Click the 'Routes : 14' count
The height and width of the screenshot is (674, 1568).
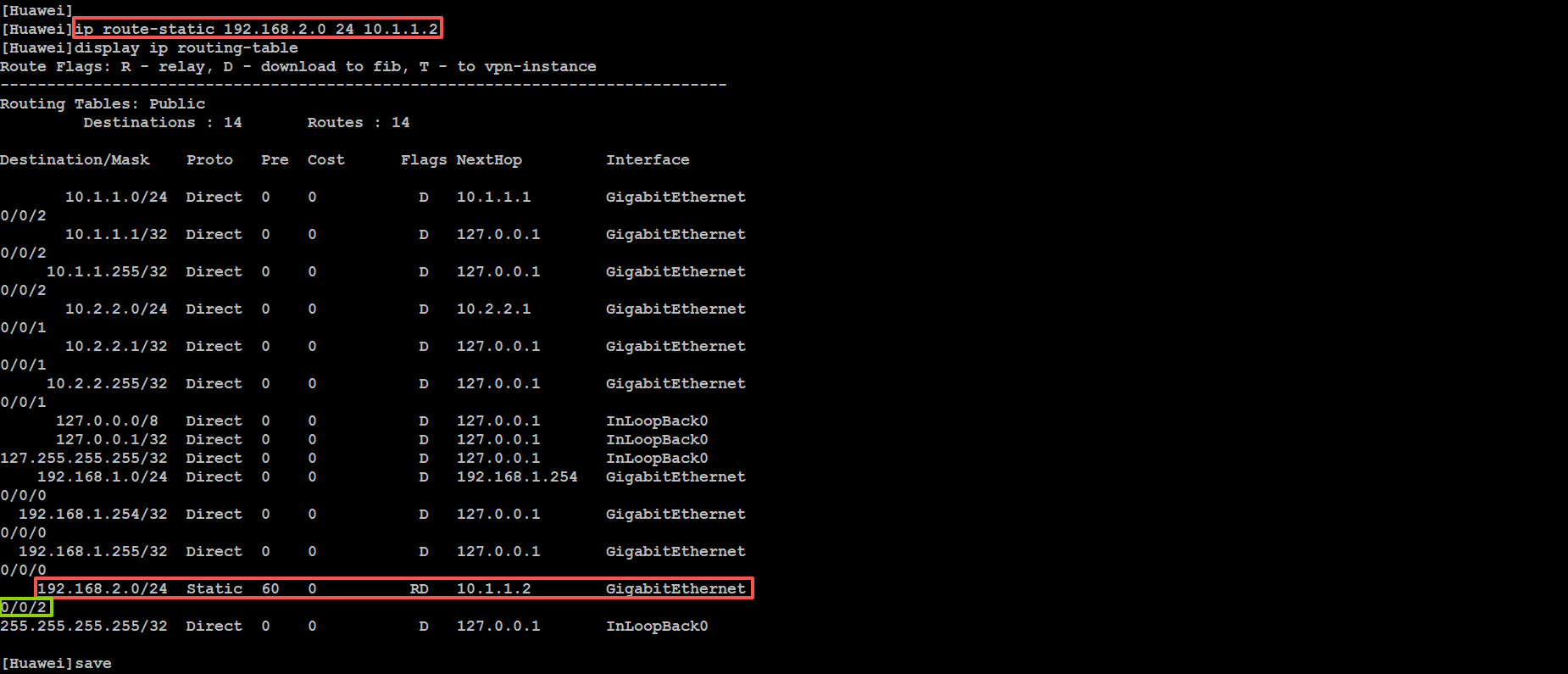pyautogui.click(x=358, y=123)
